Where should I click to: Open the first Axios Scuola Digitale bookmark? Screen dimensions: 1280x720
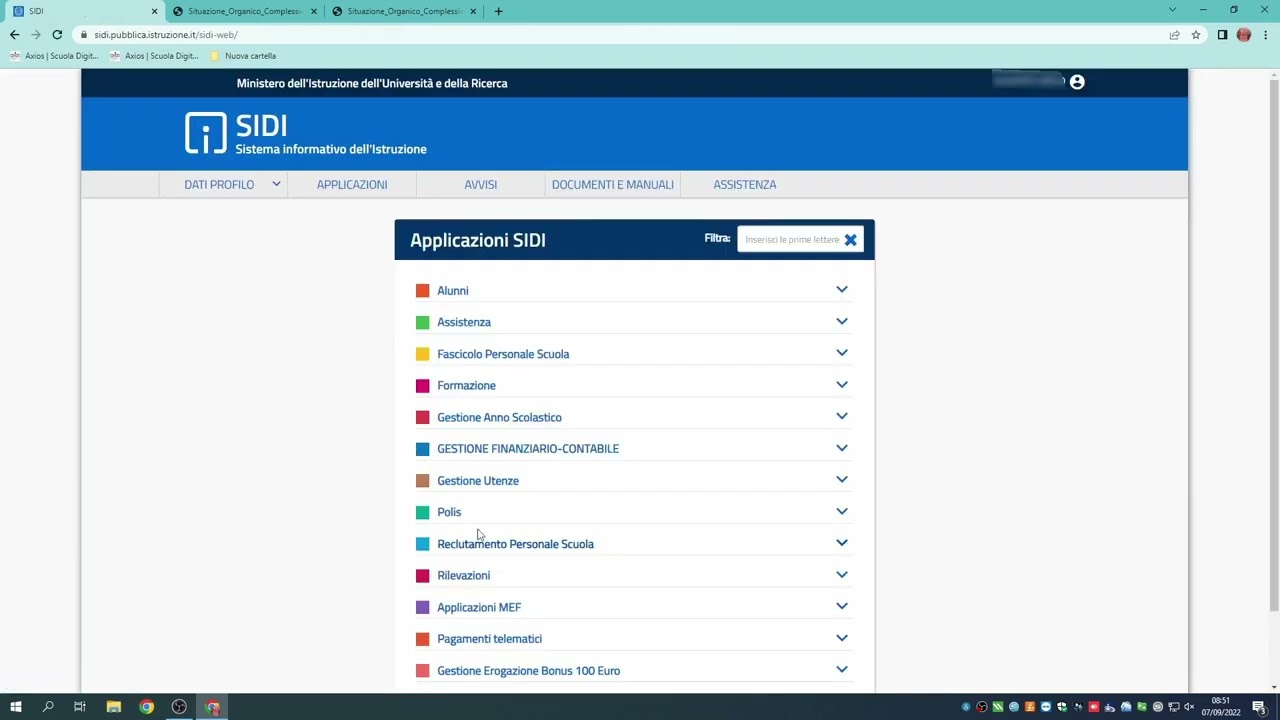pyautogui.click(x=54, y=56)
